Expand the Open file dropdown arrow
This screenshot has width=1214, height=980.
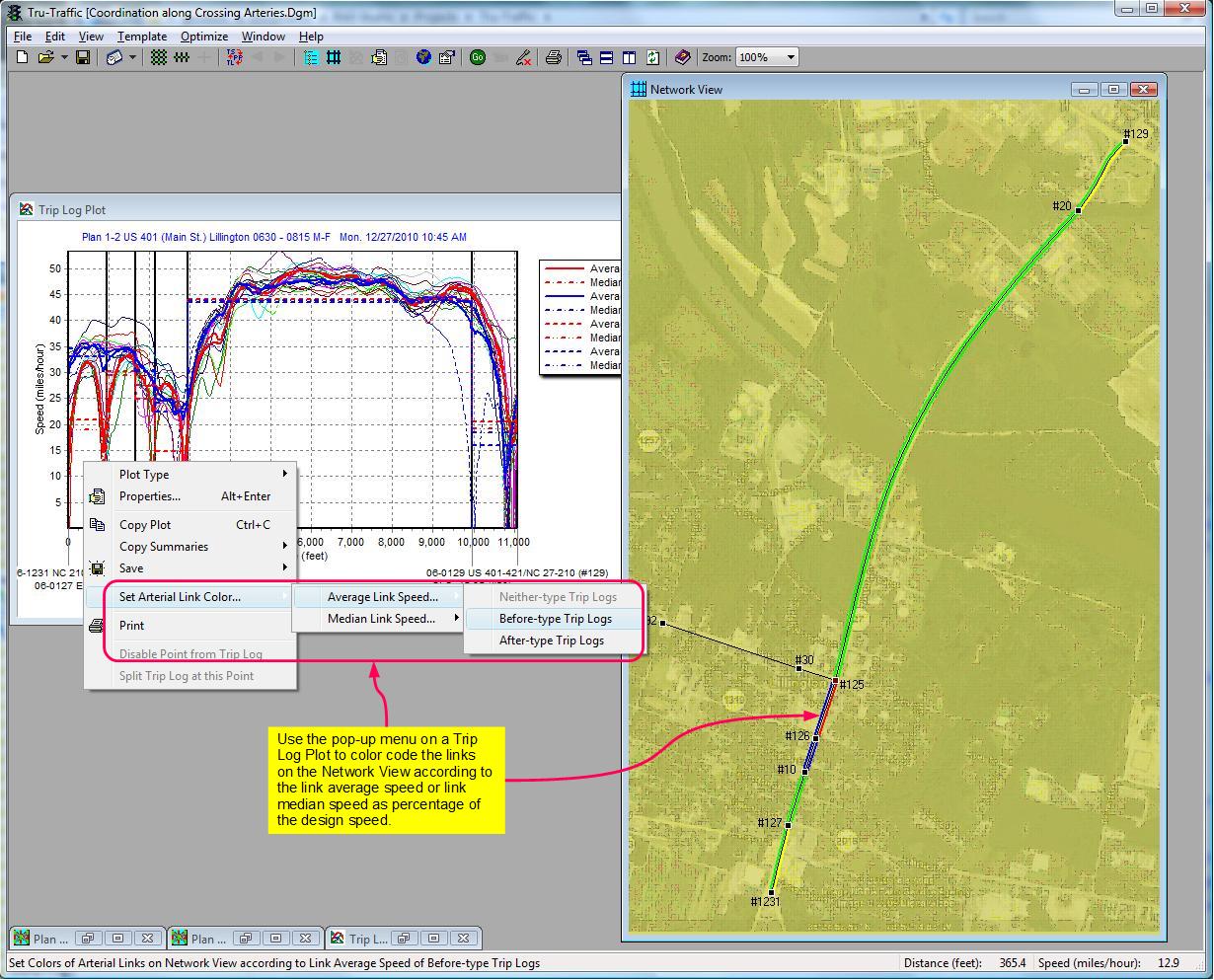(64, 57)
